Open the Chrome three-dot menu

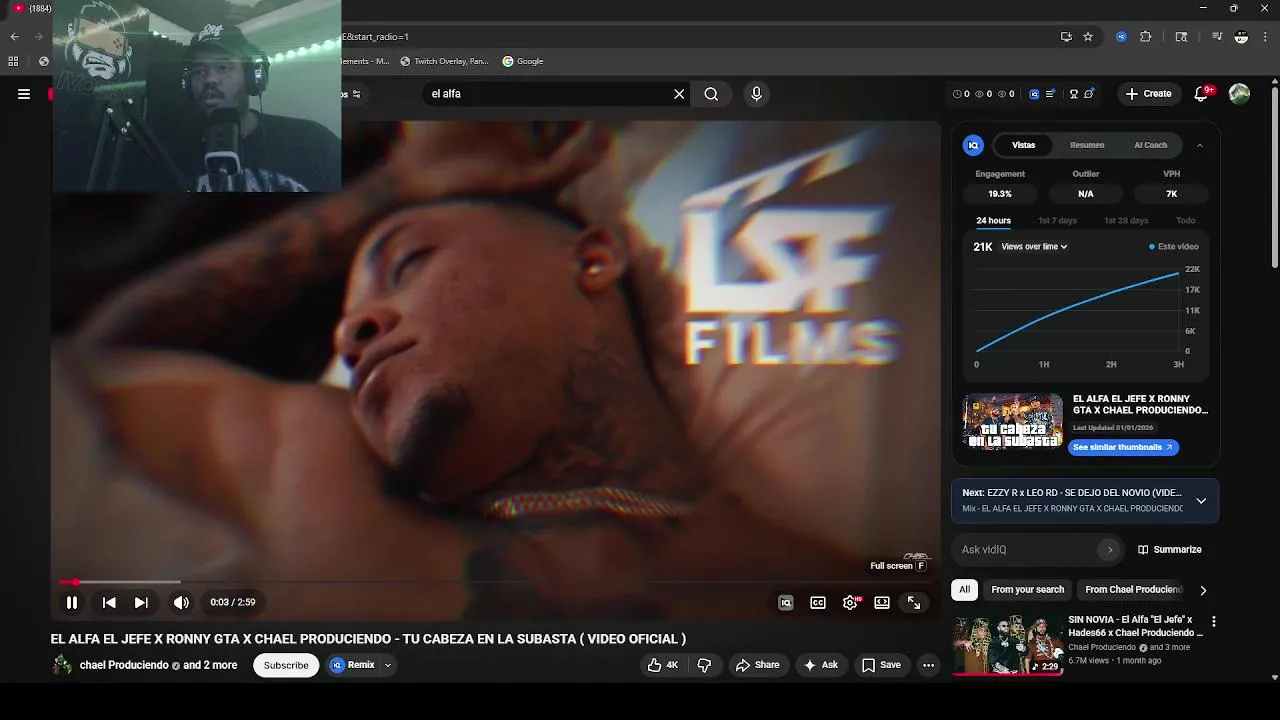coord(1265,37)
